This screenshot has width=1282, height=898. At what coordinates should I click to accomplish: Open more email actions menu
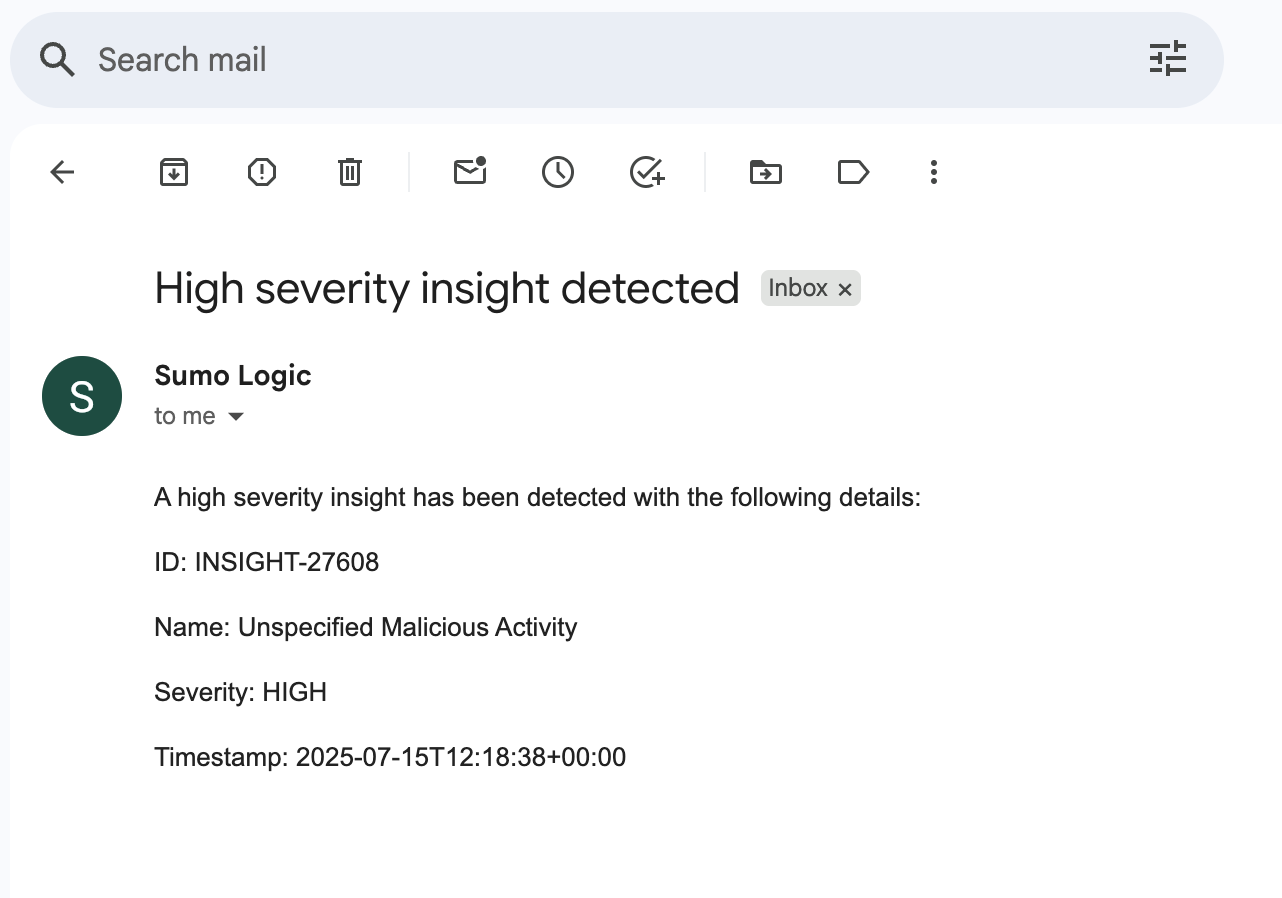click(x=933, y=172)
